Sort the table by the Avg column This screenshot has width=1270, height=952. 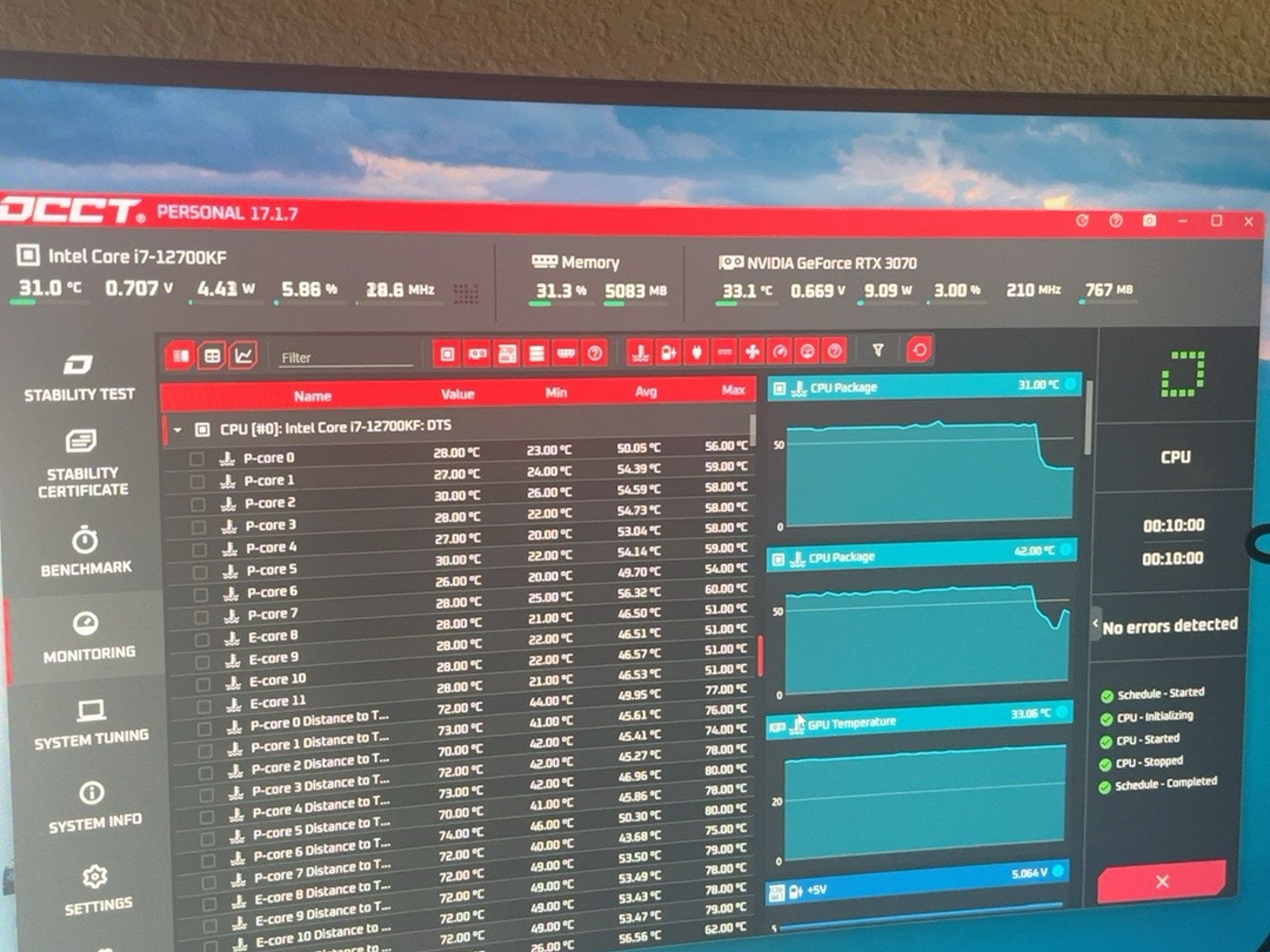coord(646,392)
